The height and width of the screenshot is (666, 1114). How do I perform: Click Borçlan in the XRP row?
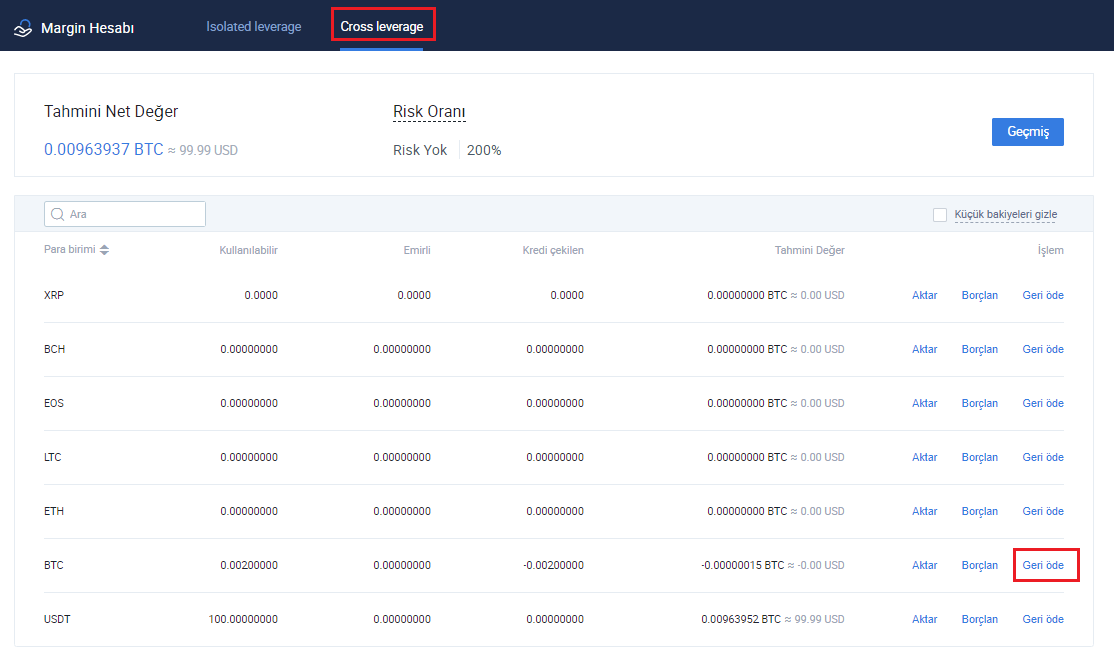click(x=980, y=295)
